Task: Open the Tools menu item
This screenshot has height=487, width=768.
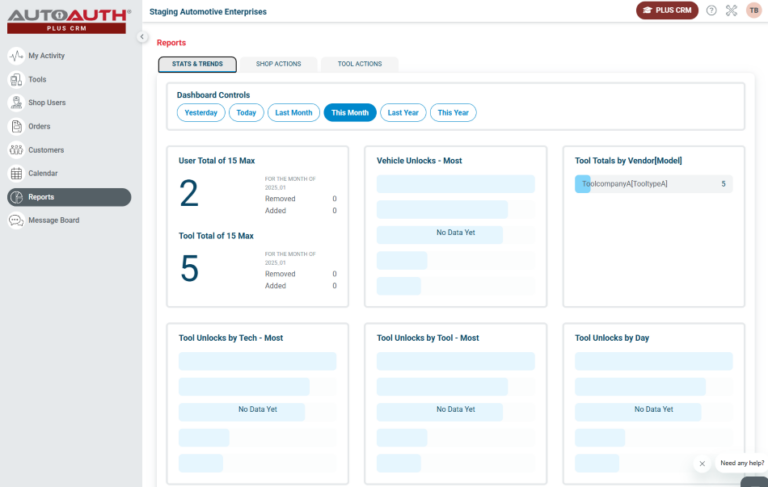Action: (x=37, y=79)
